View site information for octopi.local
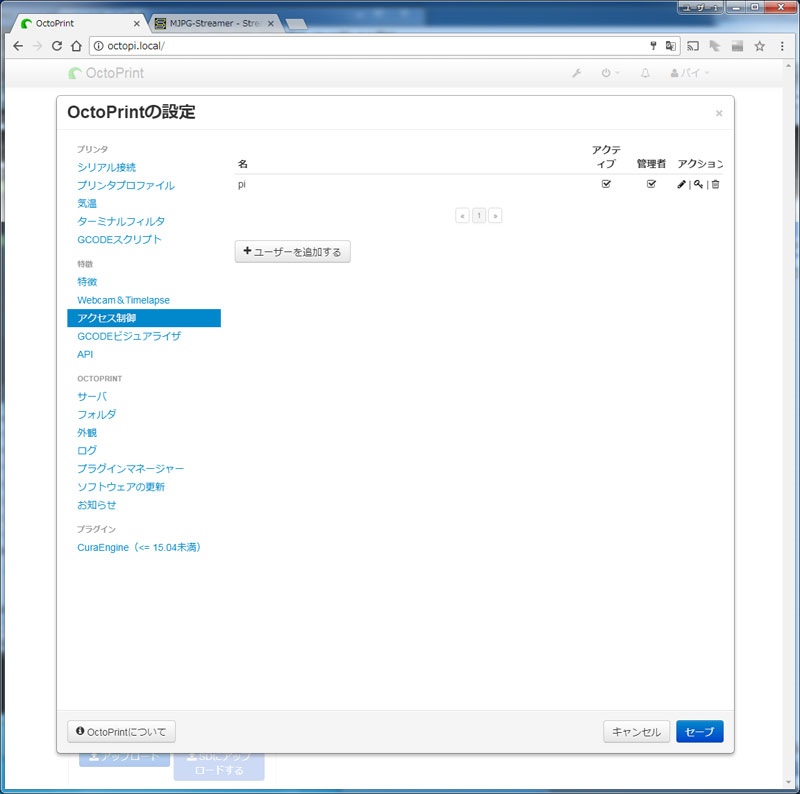The height and width of the screenshot is (794, 800). (x=98, y=46)
